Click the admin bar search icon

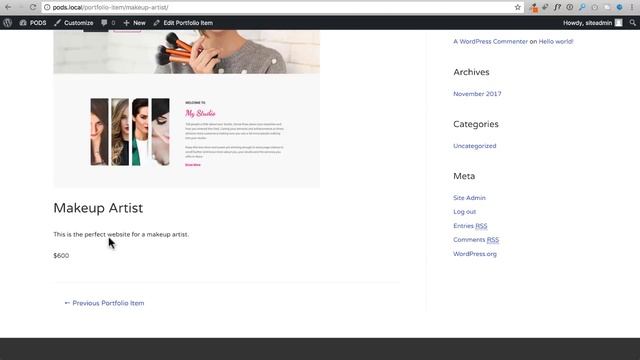(633, 23)
